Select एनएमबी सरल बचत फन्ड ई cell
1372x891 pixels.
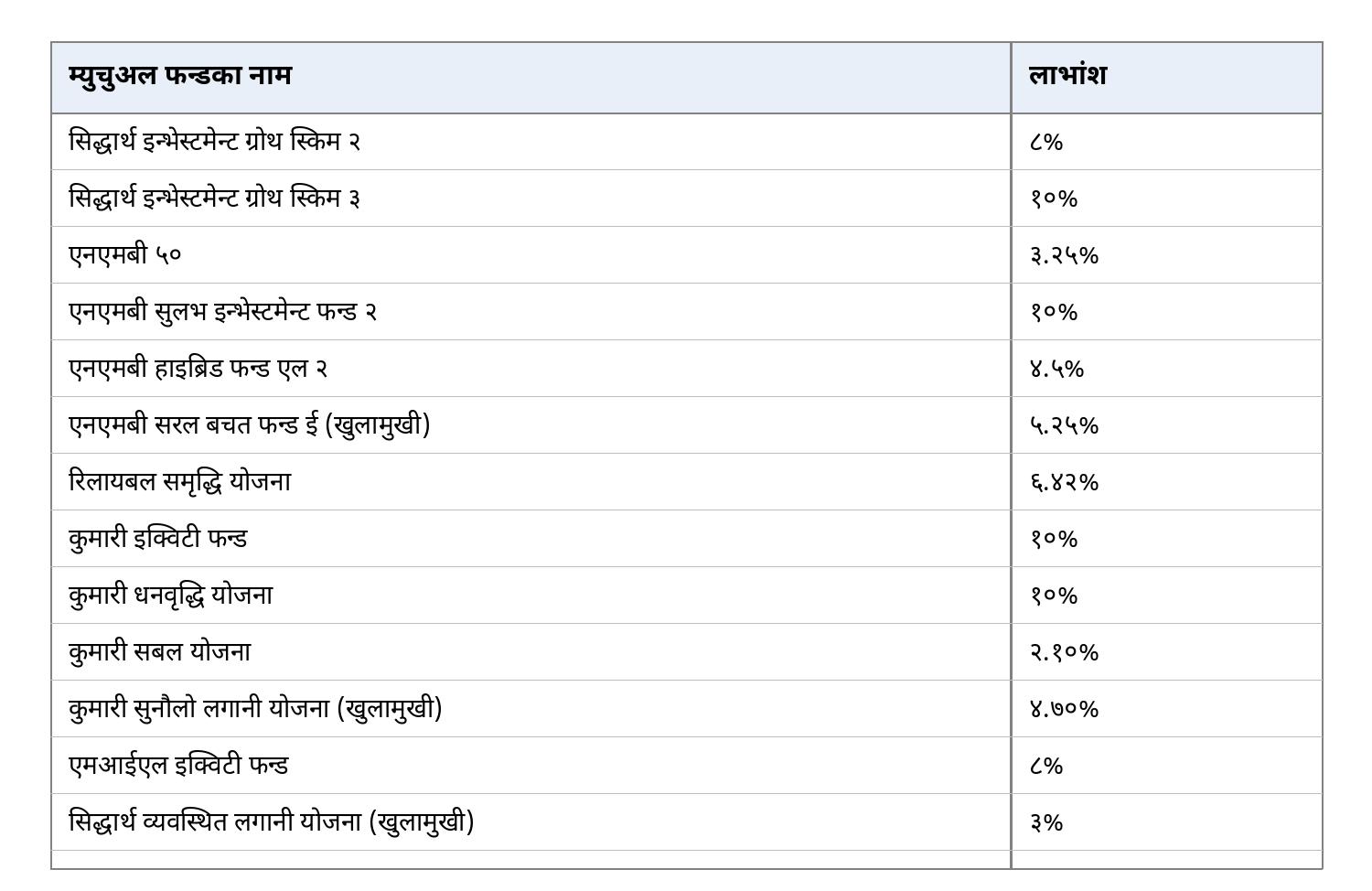pos(531,425)
